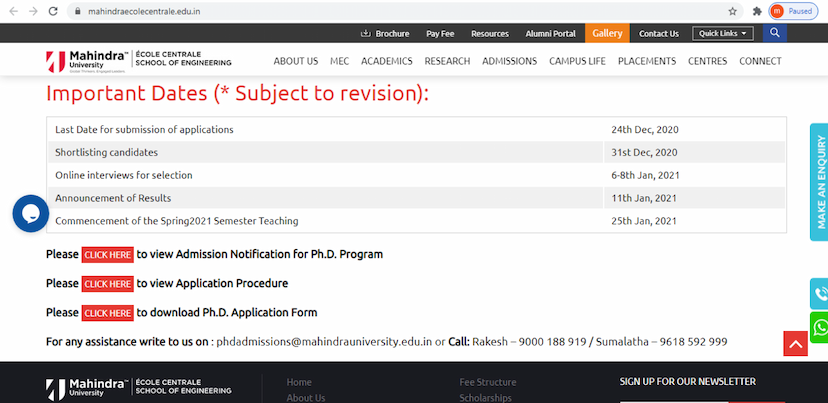The image size is (828, 403).
Task: Click the green WhatsApp icon
Action: (x=819, y=327)
